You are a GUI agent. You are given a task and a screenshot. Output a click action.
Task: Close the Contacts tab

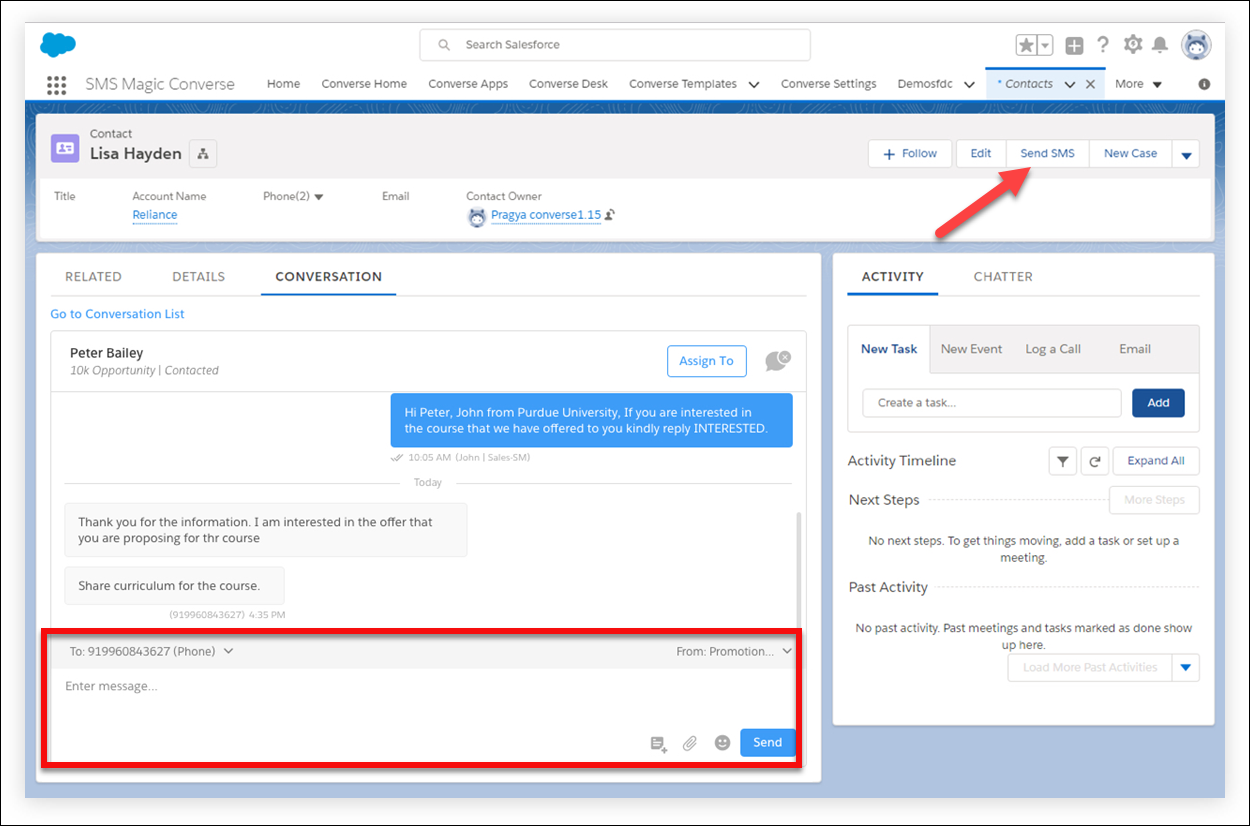1090,84
